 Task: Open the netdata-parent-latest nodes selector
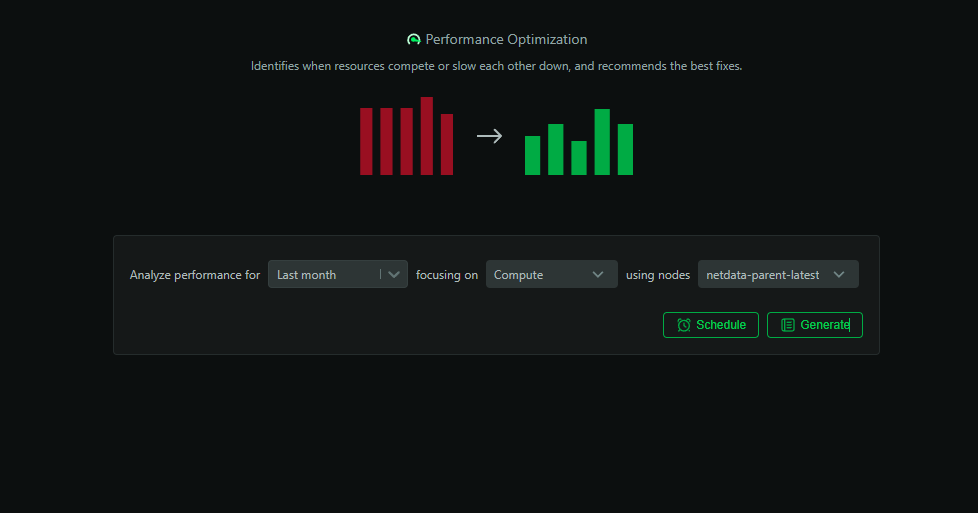click(x=765, y=275)
